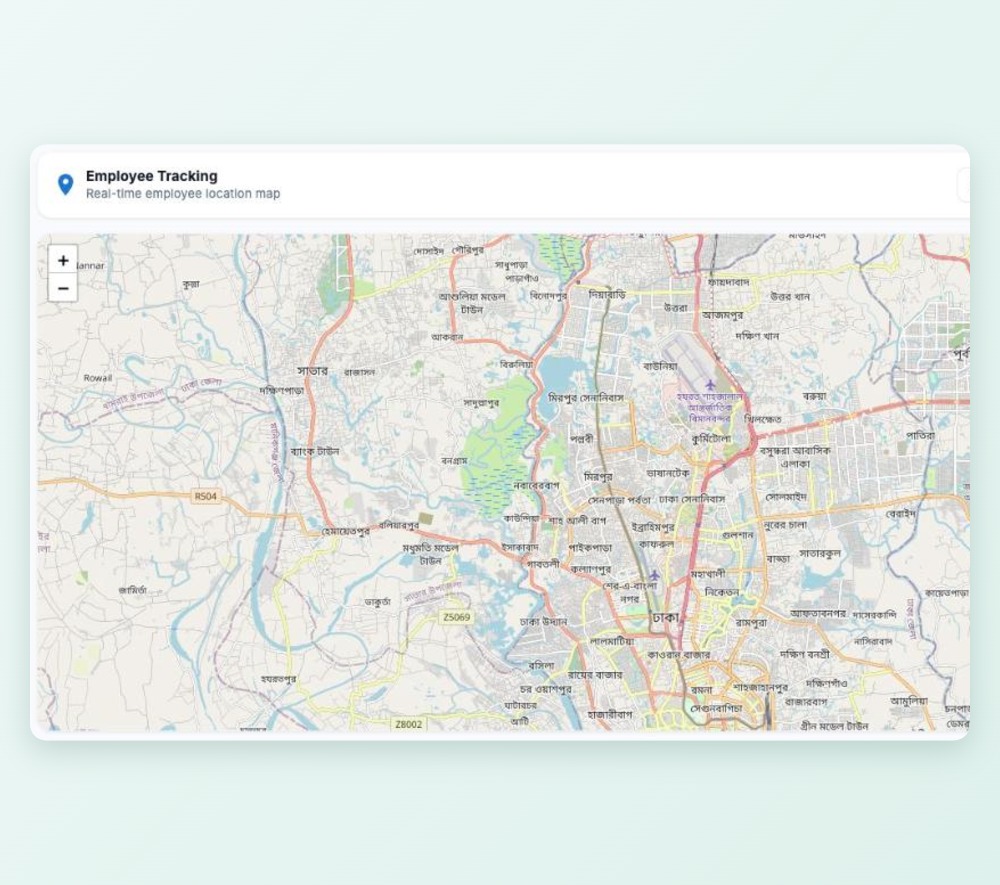
Task: Click the সাভার town label
Action: (x=312, y=370)
